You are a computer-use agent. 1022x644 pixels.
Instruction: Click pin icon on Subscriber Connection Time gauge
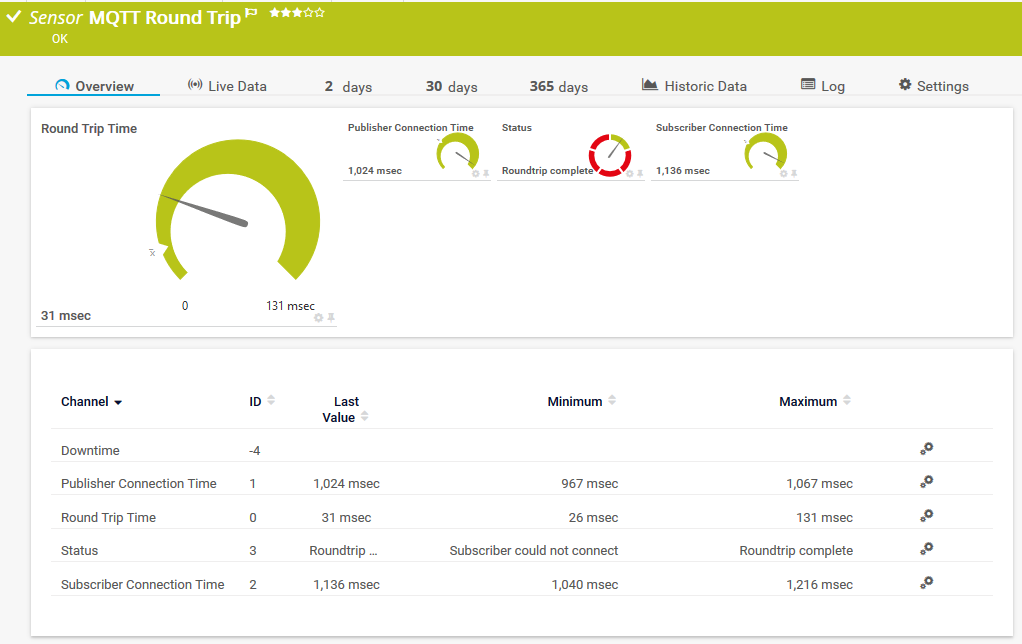[x=794, y=173]
